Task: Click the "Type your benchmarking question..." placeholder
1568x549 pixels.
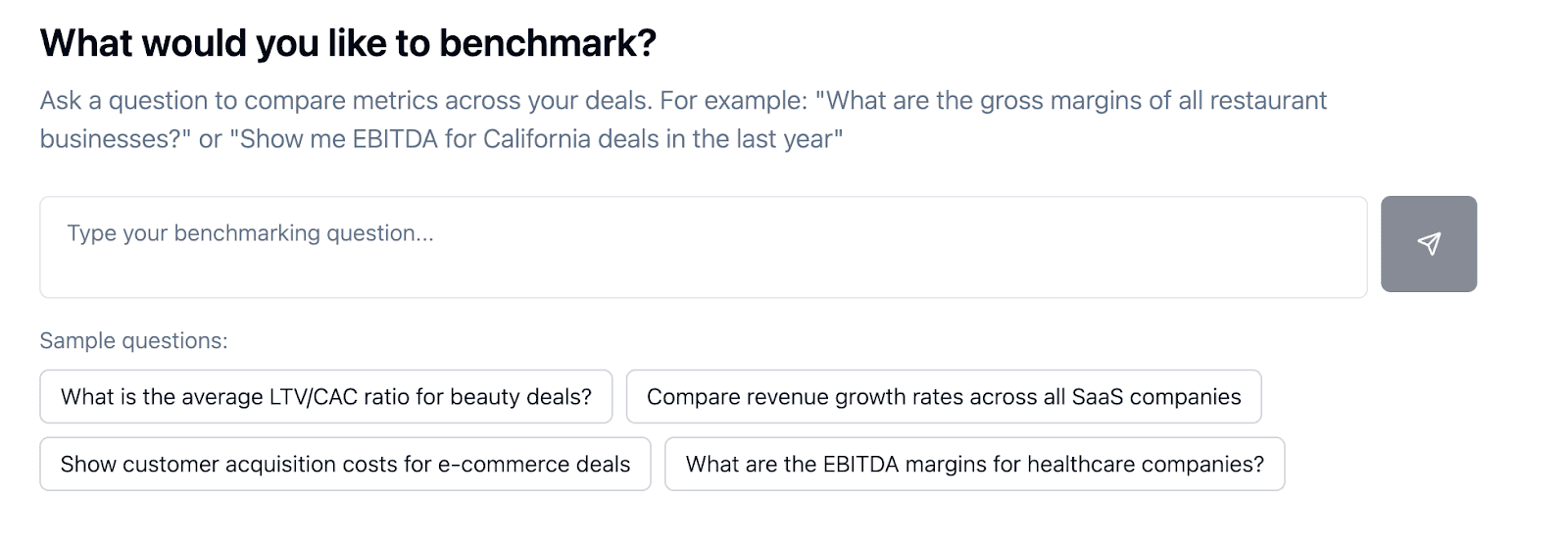Action: pyautogui.click(x=250, y=233)
